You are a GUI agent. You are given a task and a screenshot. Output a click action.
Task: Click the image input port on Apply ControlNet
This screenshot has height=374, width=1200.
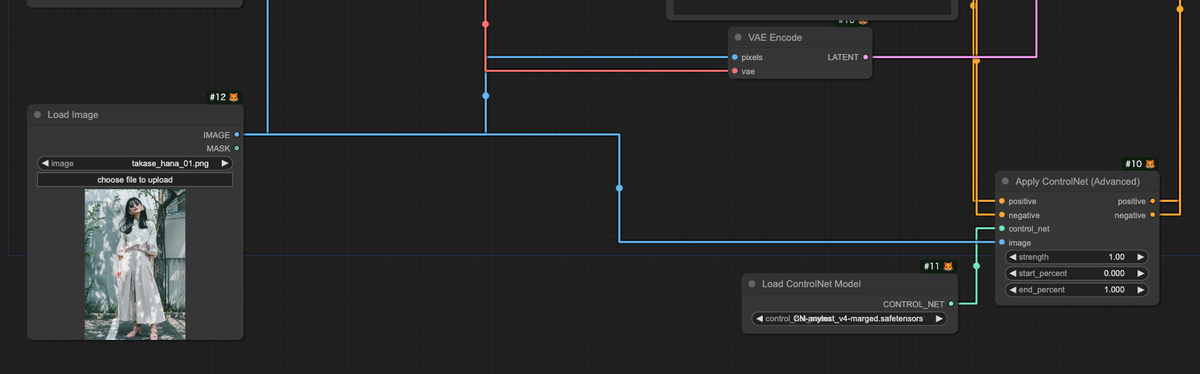(x=1002, y=242)
